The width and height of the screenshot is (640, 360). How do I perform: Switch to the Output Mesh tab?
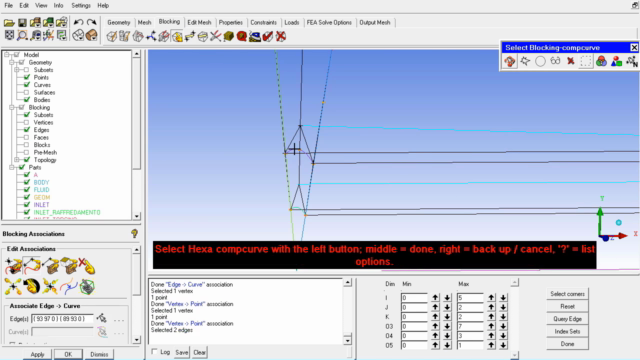(x=375, y=22)
